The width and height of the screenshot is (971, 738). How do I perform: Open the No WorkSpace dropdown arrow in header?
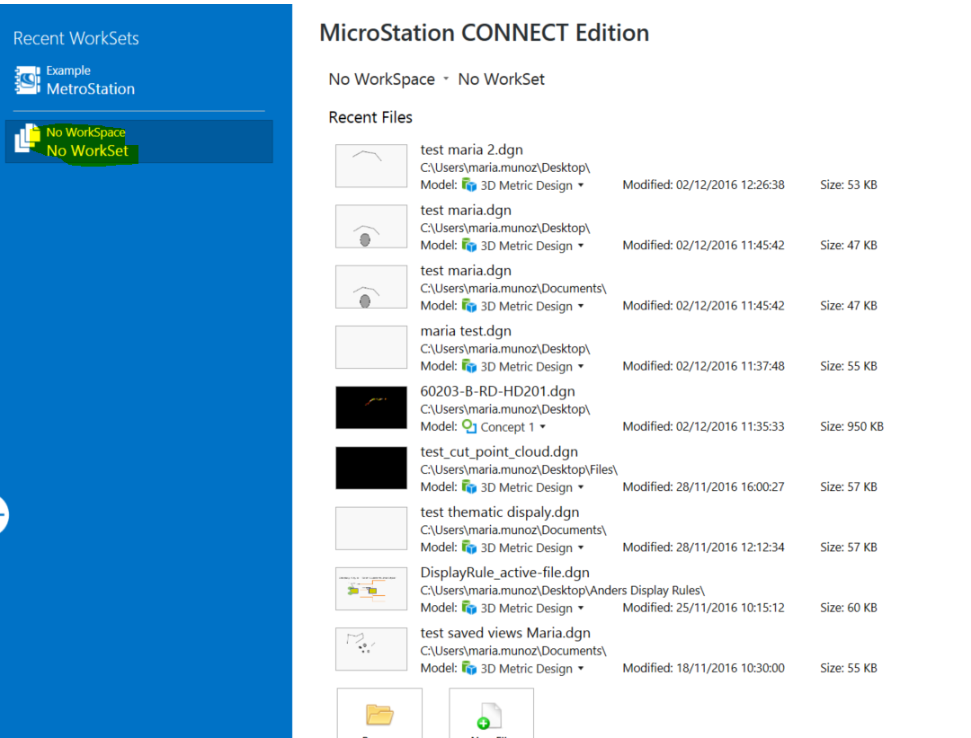point(446,79)
